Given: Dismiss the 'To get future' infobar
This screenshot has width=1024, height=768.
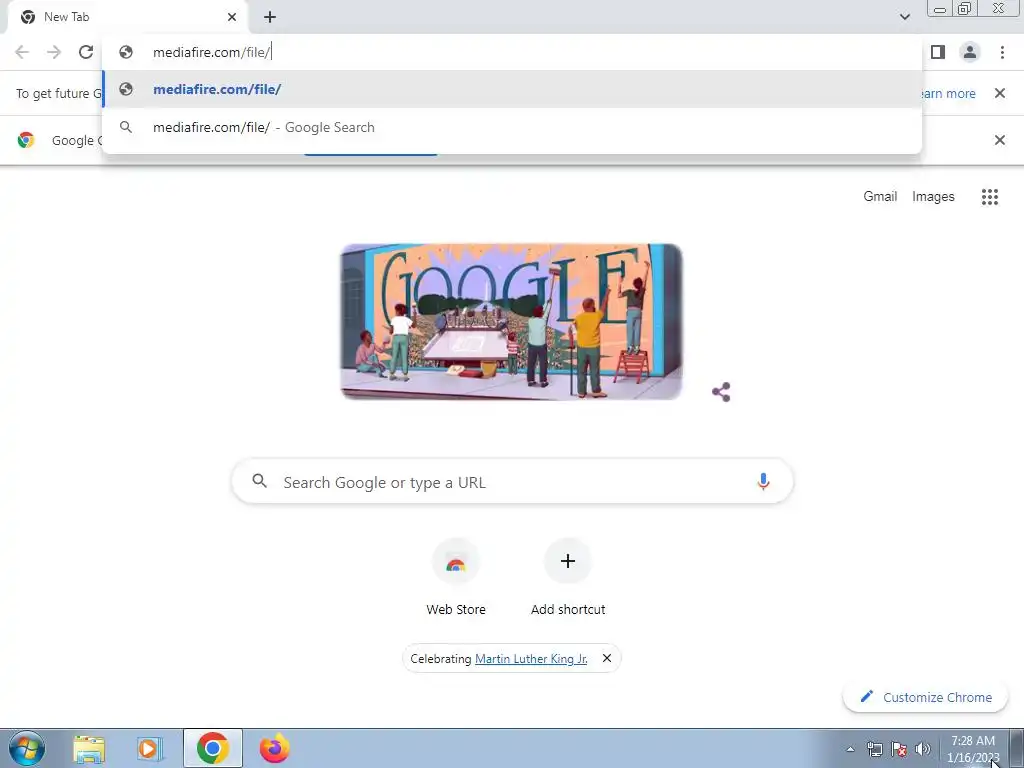Looking at the screenshot, I should pos(999,93).
